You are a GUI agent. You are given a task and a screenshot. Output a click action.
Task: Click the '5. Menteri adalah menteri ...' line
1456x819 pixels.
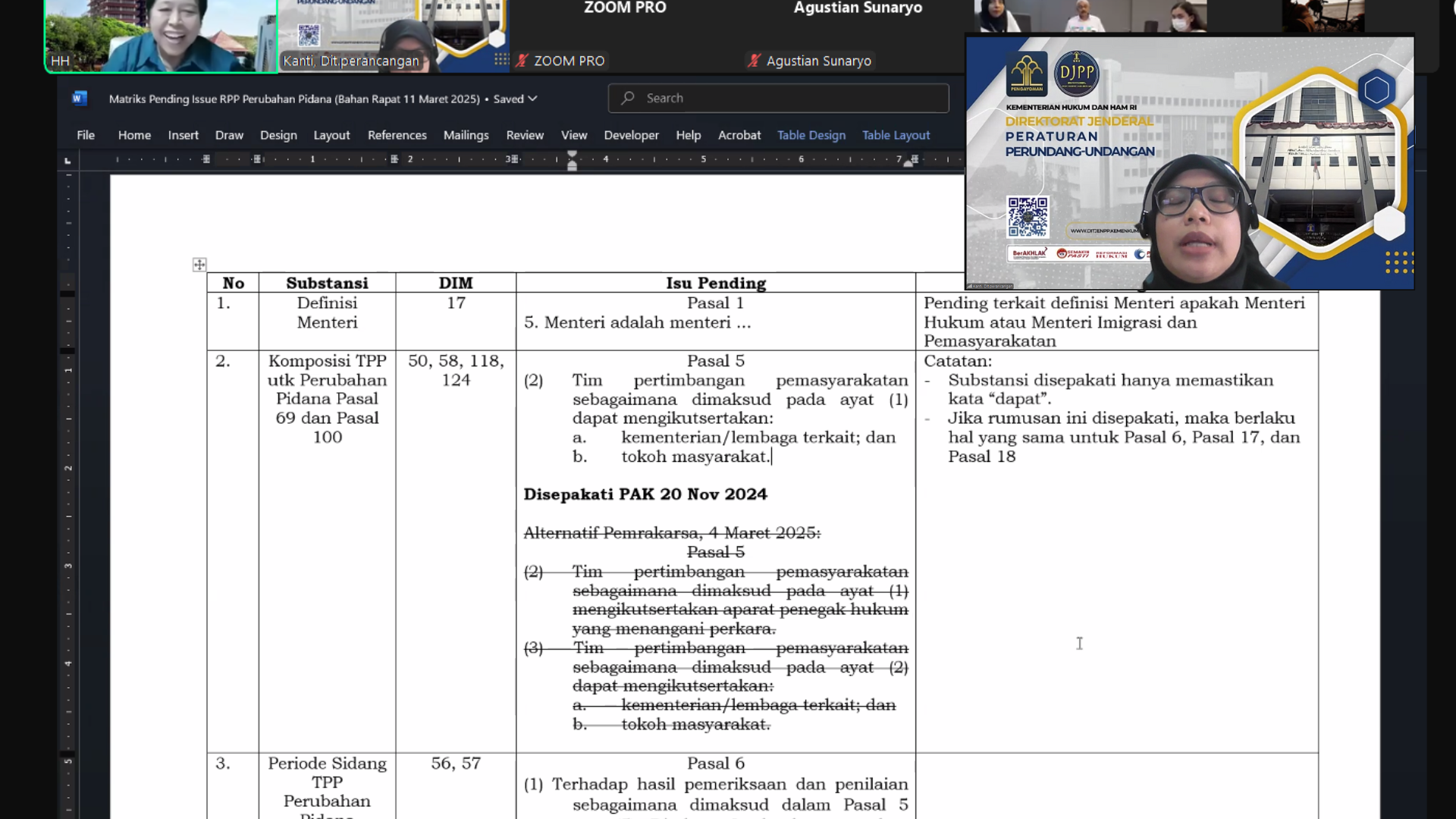pos(637,322)
